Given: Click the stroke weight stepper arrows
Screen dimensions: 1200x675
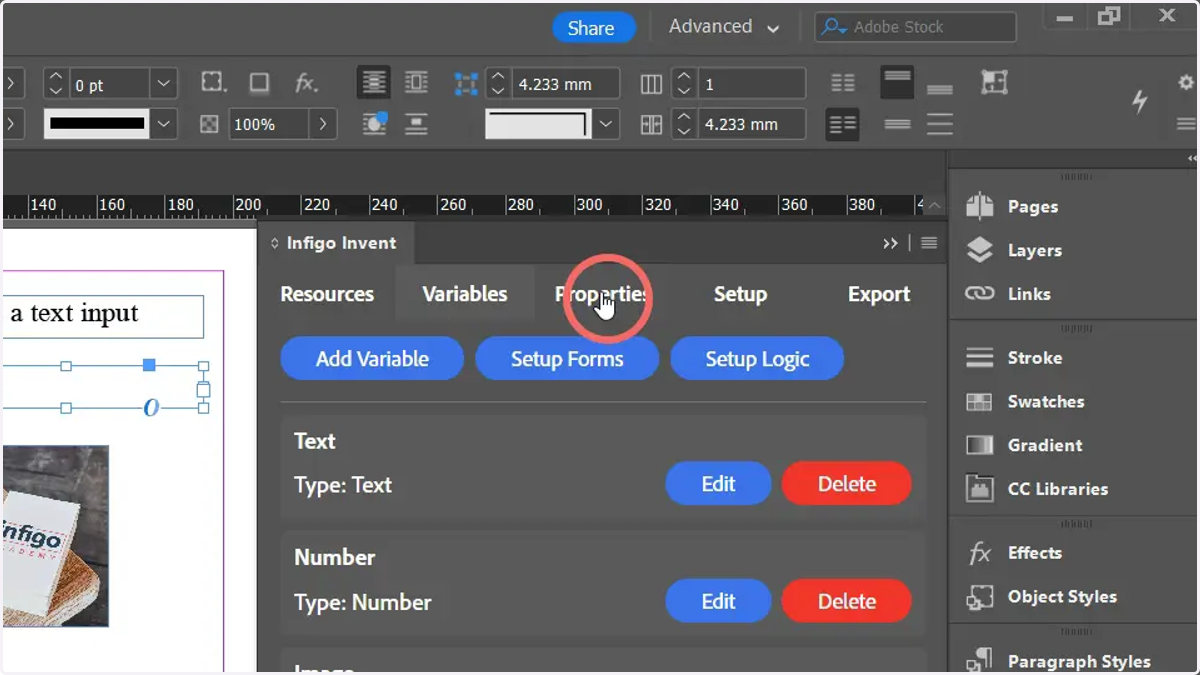Looking at the screenshot, I should tap(56, 84).
